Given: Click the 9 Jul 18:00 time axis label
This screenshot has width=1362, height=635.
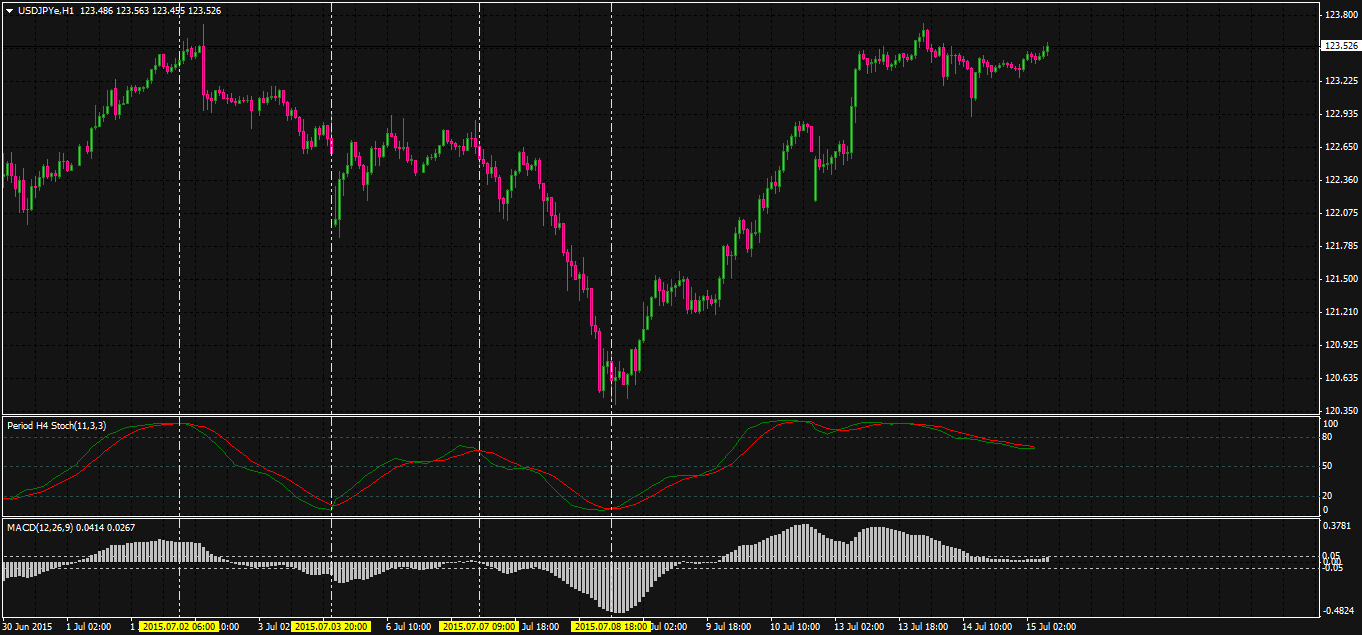Looking at the screenshot, I should click(729, 627).
